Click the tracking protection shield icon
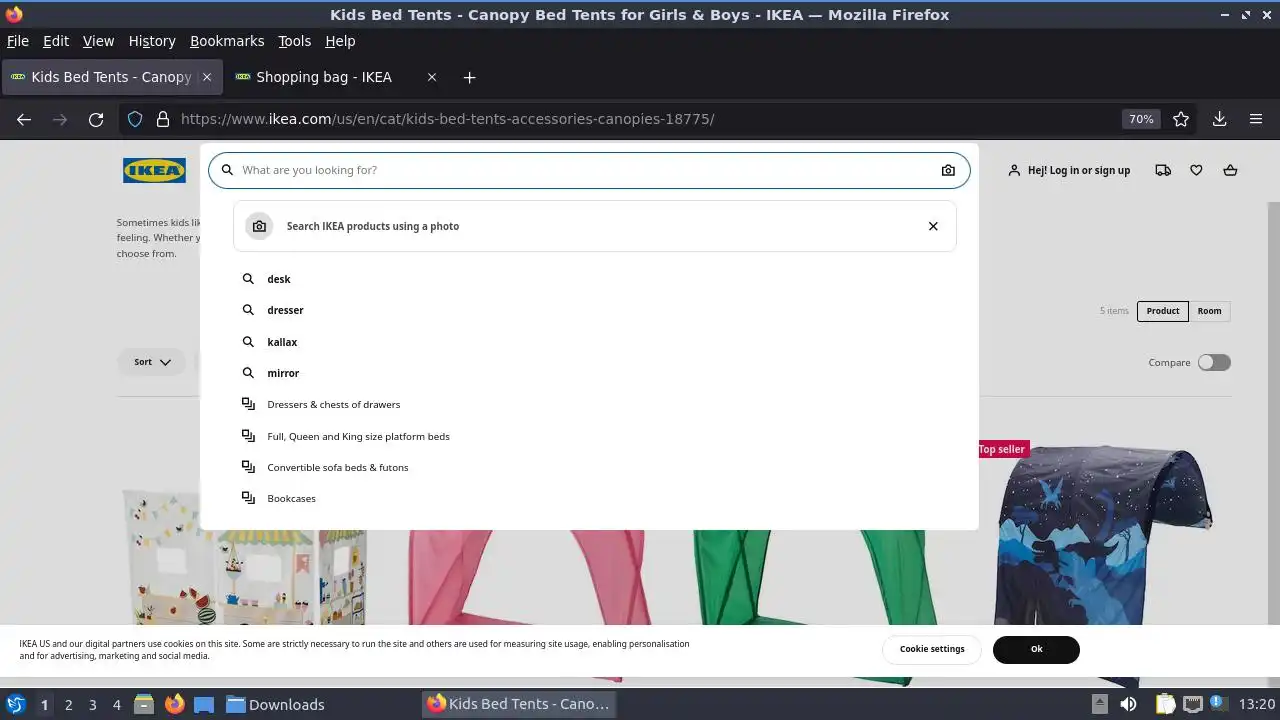 pos(135,119)
